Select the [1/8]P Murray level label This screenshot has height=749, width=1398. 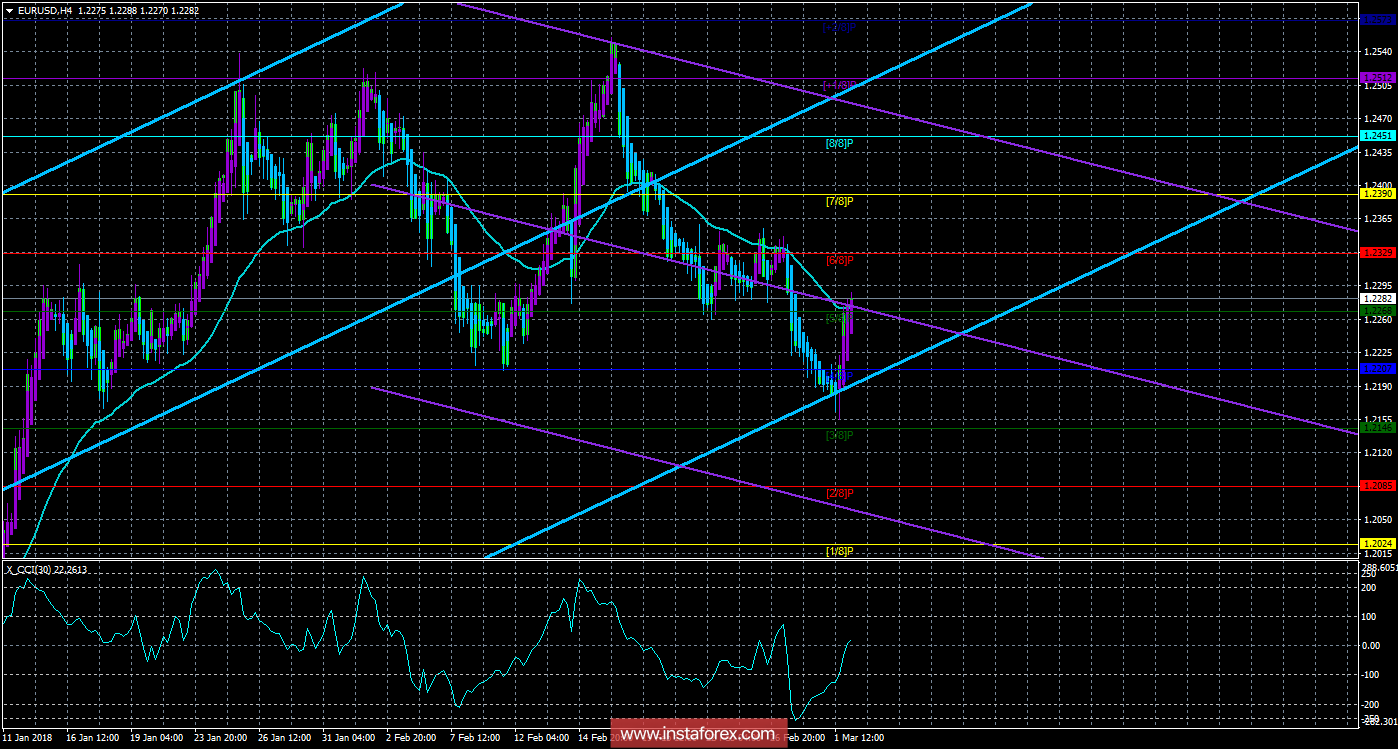click(x=838, y=551)
